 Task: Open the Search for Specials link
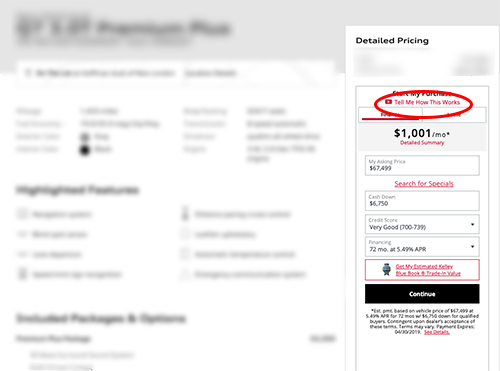click(424, 184)
